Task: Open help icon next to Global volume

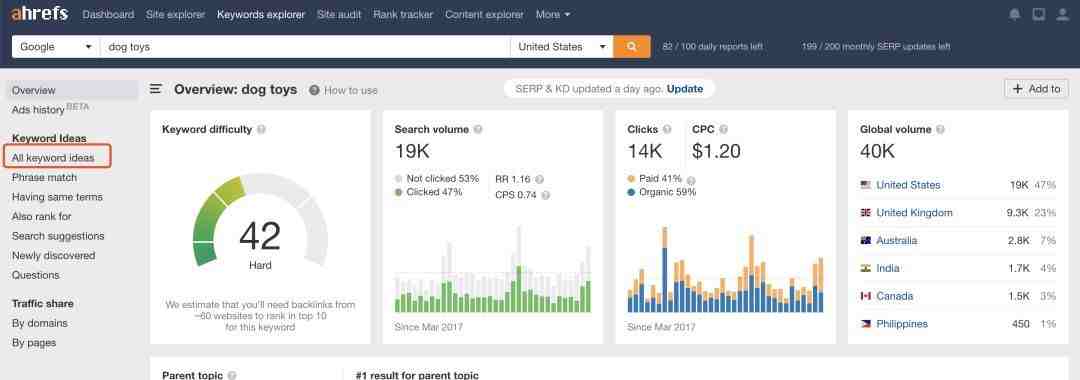Action: point(940,129)
